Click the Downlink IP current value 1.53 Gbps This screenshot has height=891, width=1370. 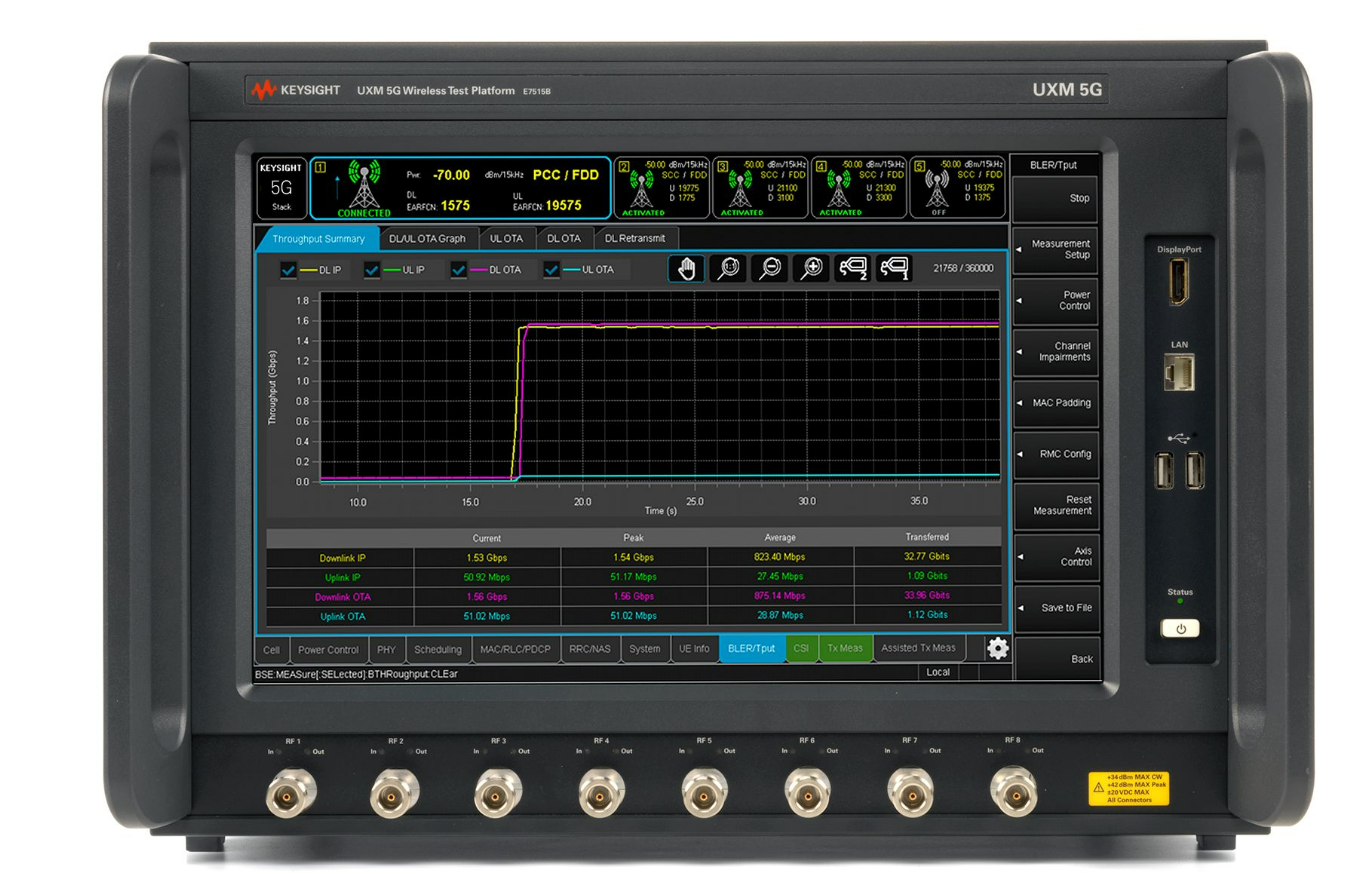pos(487,557)
